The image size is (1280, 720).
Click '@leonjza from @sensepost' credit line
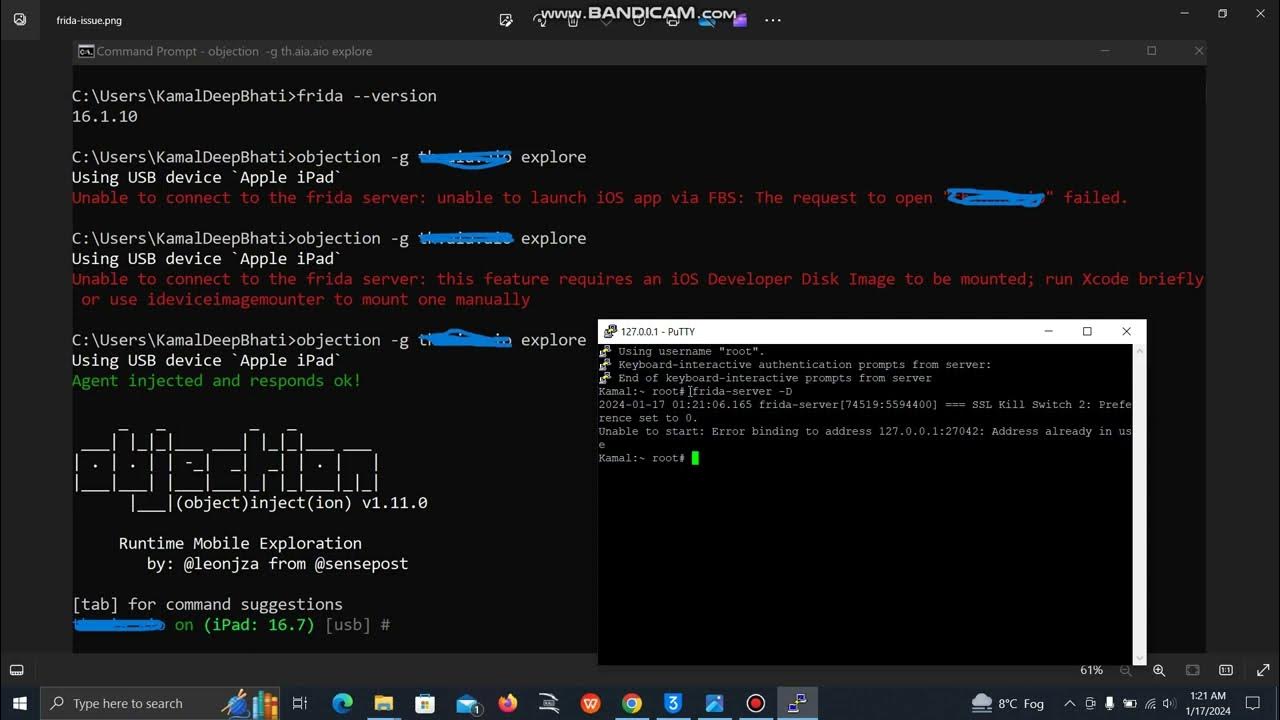(x=296, y=563)
